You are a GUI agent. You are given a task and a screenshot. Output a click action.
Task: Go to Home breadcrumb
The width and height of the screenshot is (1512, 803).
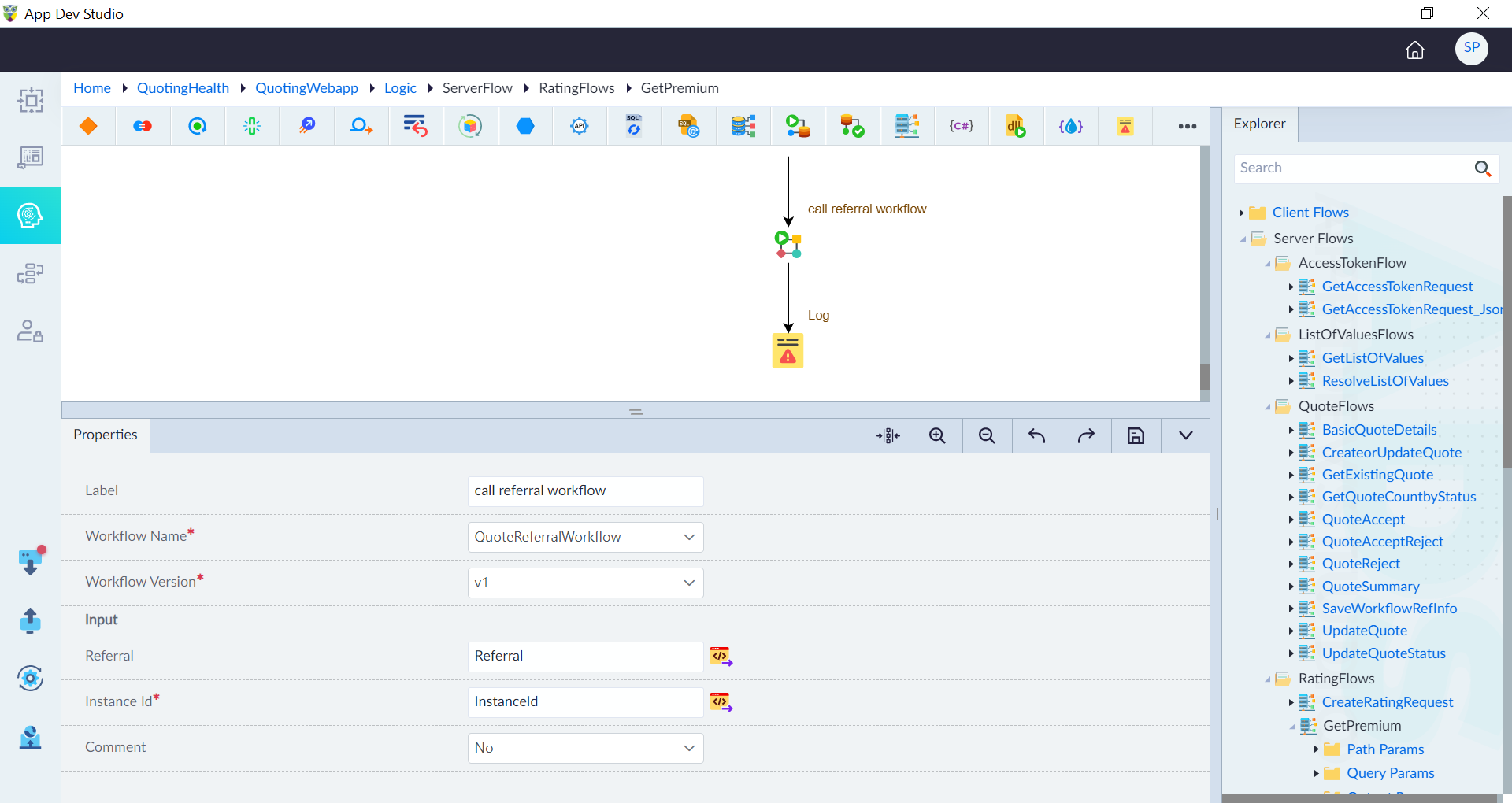[x=92, y=88]
